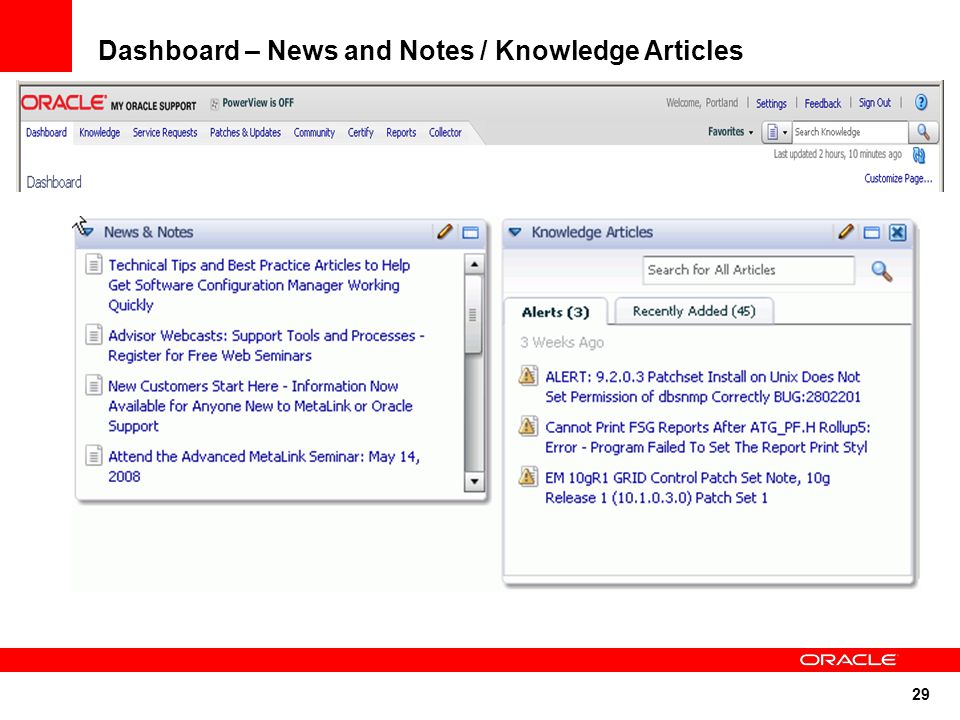Maximize the News & Notes panel
This screenshot has height=720, width=960.
[470, 233]
